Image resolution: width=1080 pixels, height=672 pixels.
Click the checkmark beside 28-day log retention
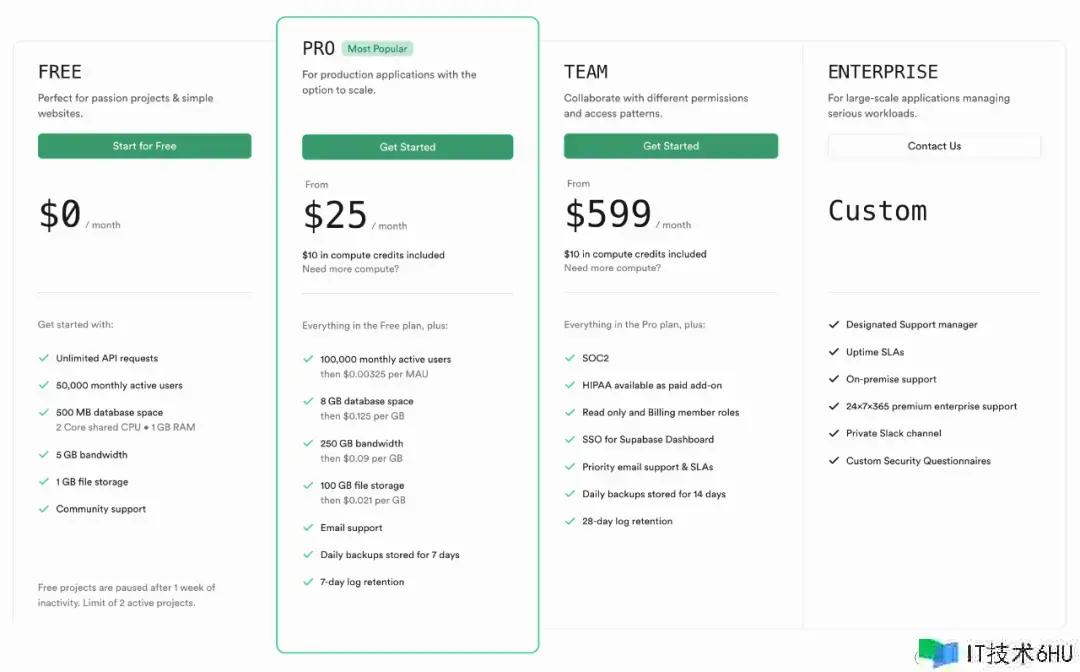570,521
